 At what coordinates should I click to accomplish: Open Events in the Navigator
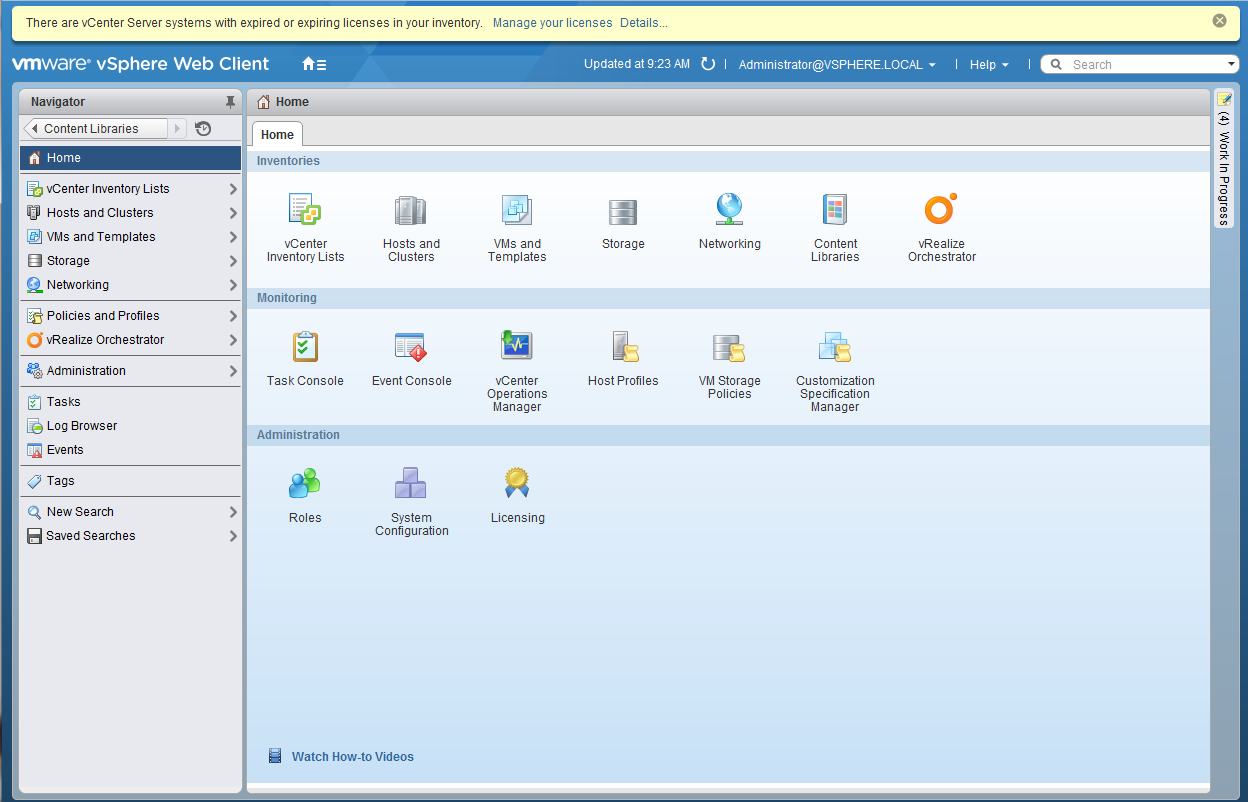point(130,450)
